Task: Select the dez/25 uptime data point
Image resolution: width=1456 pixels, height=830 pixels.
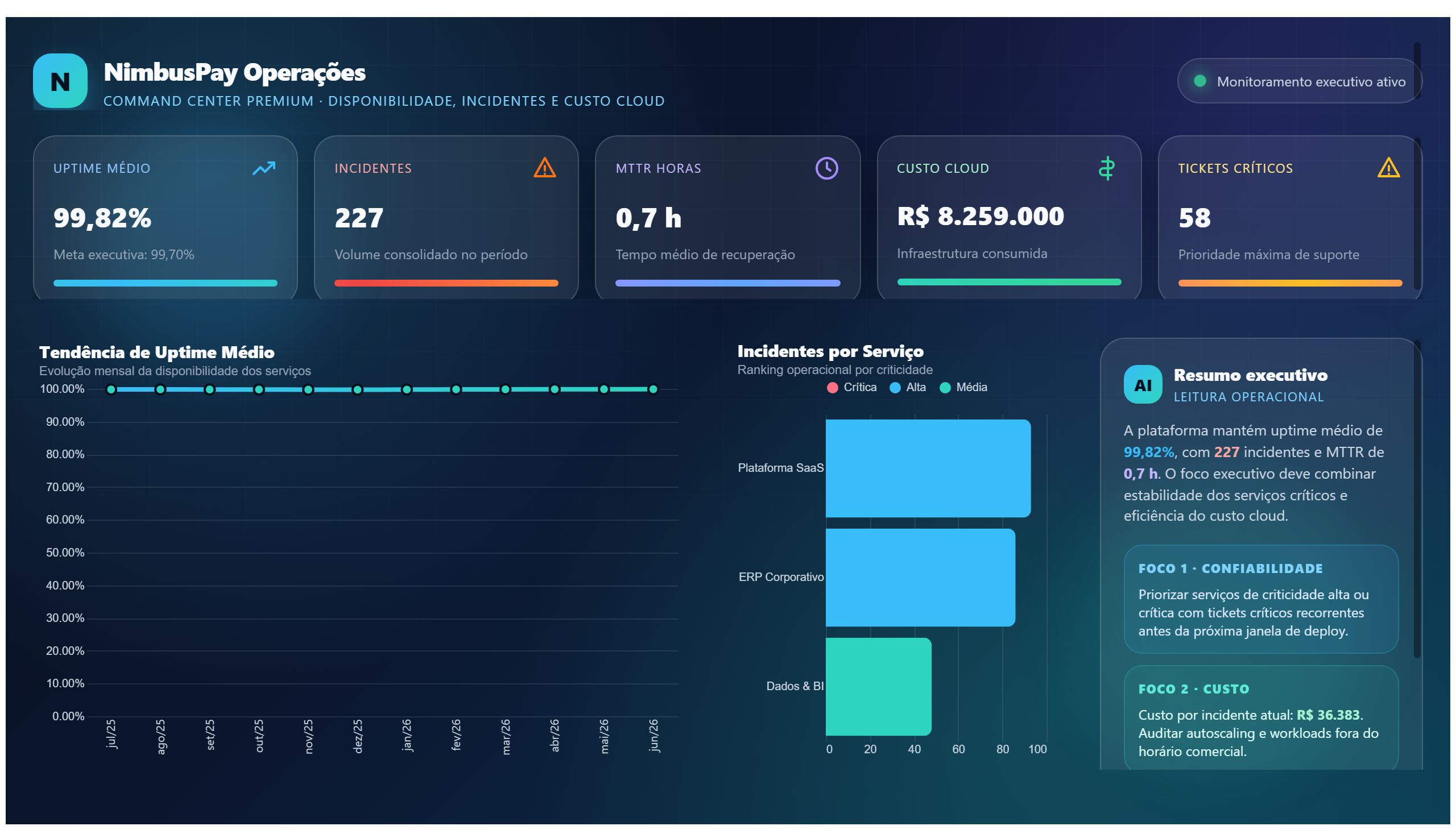Action: pyautogui.click(x=358, y=390)
